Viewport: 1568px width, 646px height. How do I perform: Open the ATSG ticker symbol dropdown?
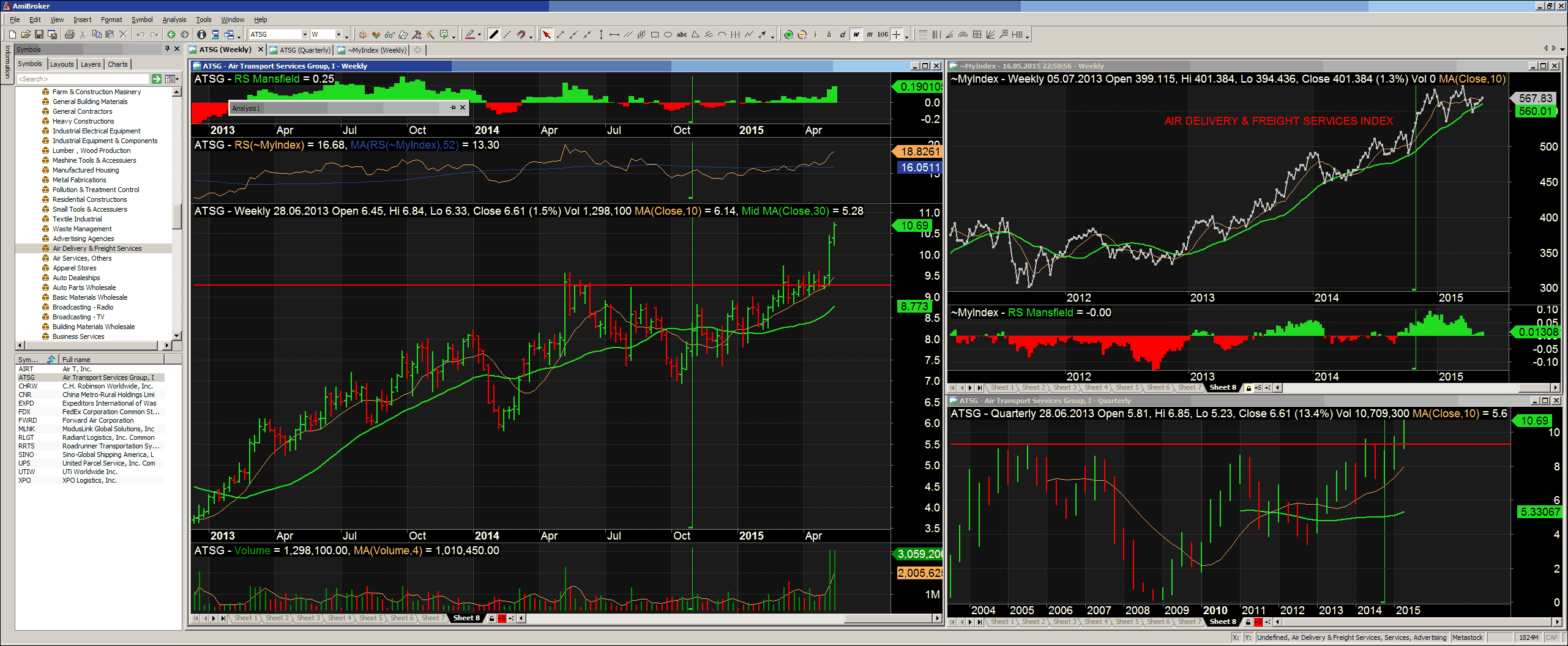tap(304, 35)
